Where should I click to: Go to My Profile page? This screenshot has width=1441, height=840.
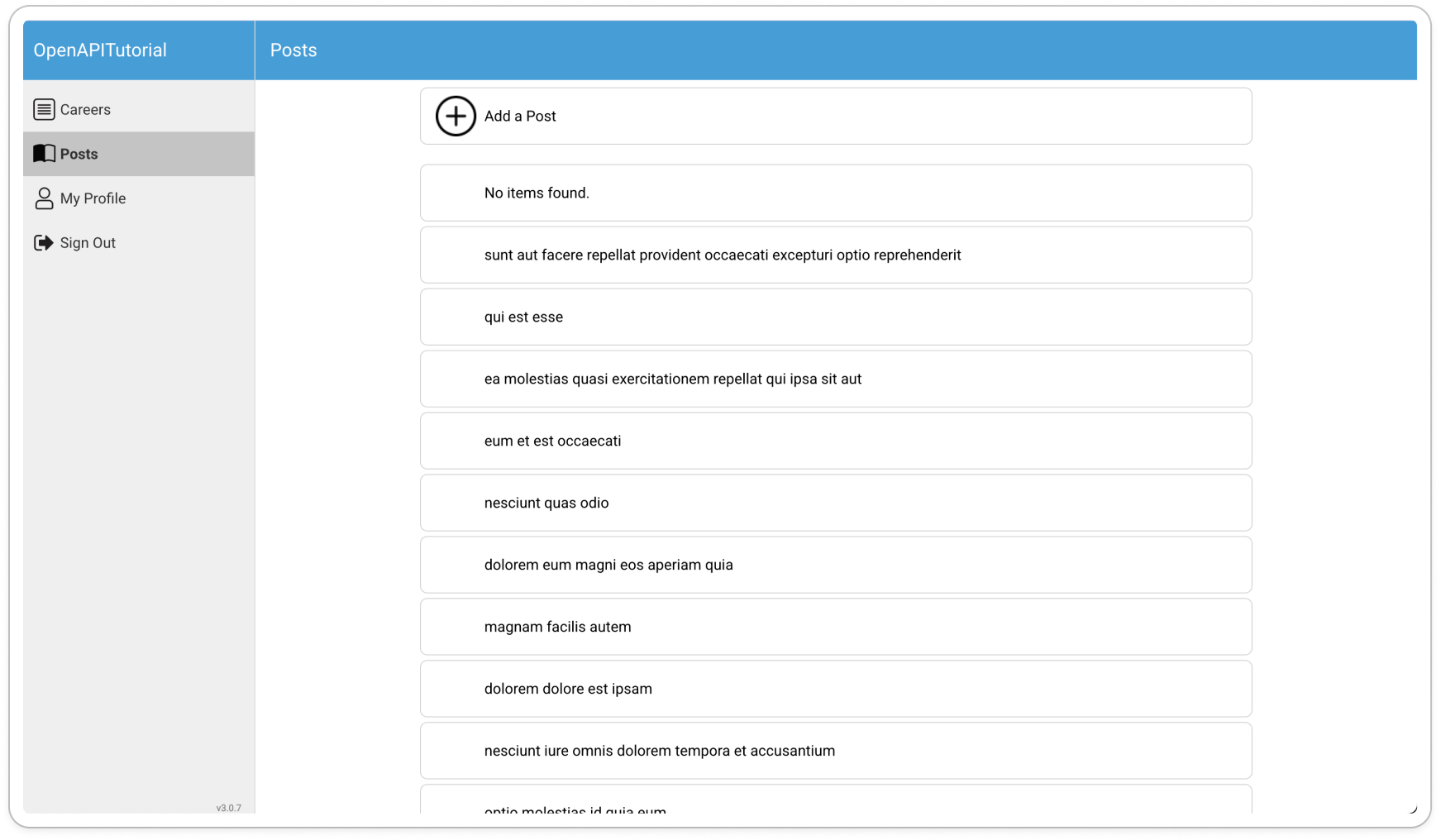click(x=93, y=198)
